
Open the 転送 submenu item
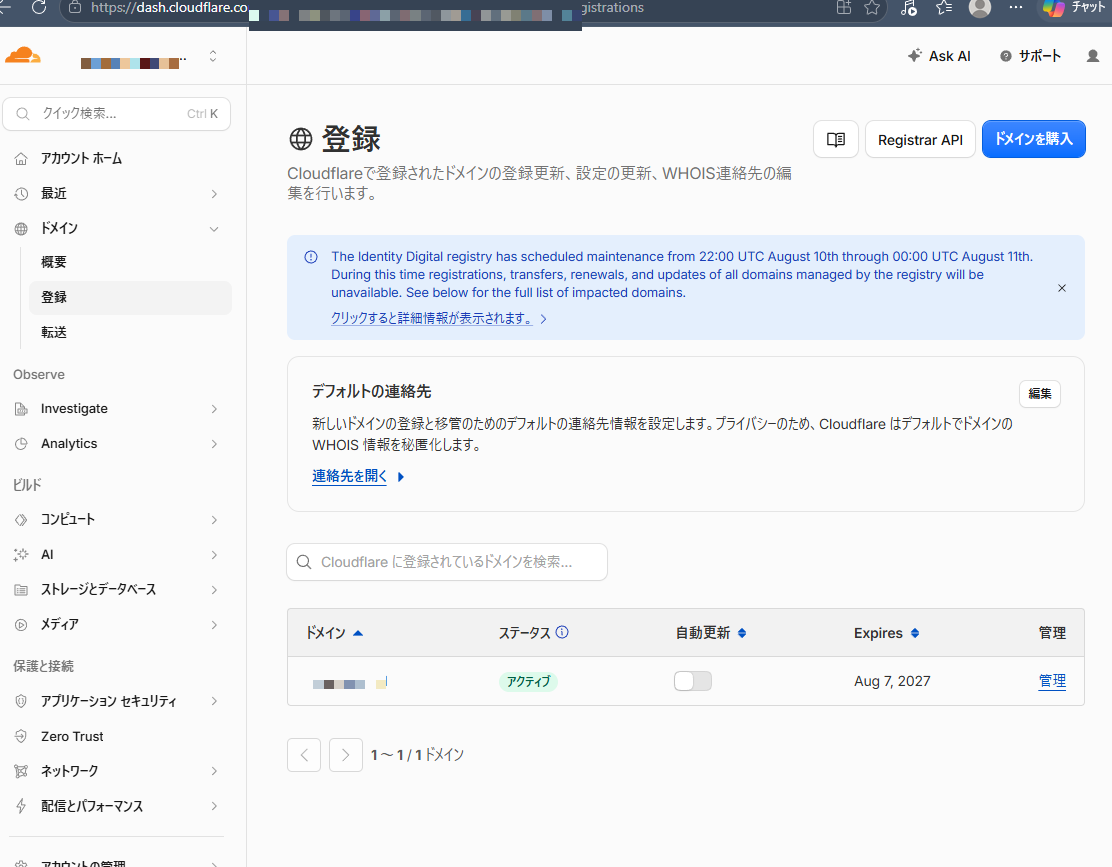54,332
